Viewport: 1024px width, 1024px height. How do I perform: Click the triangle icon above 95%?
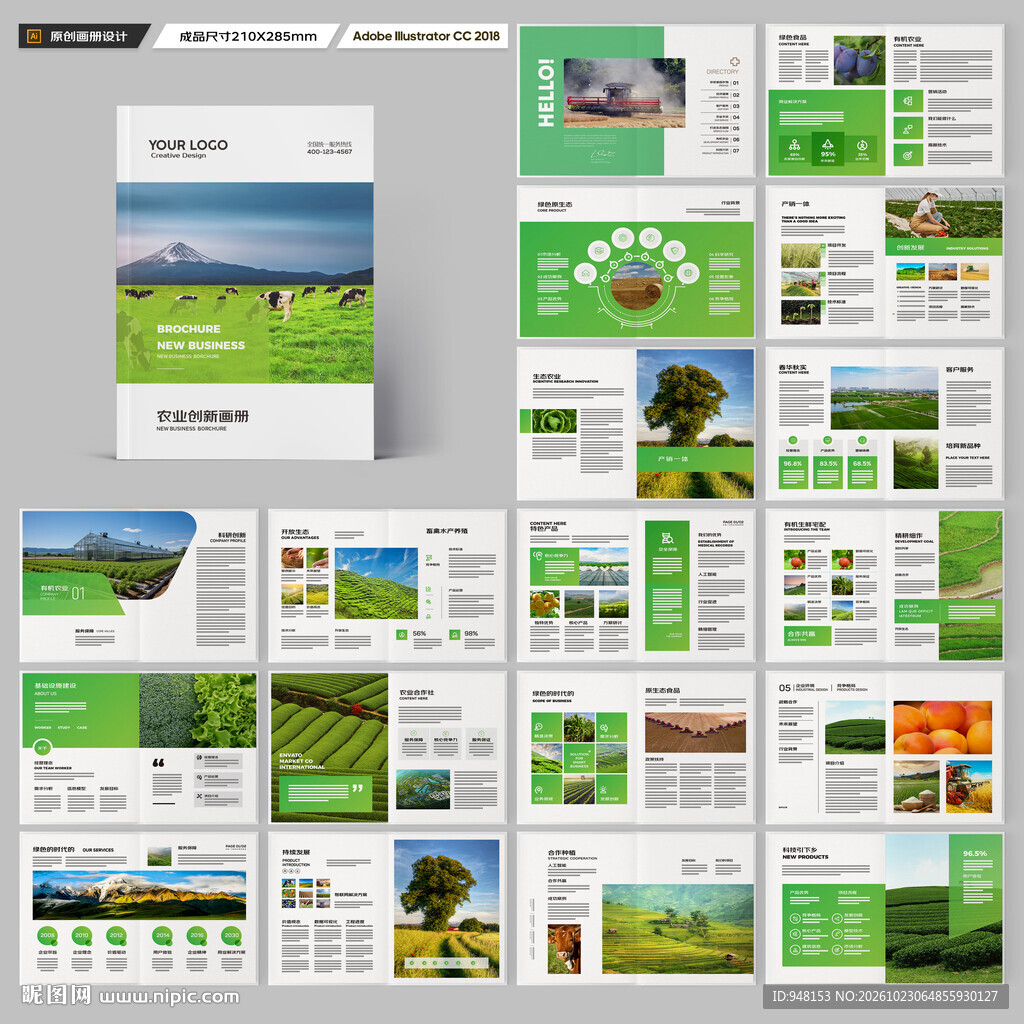point(827,143)
